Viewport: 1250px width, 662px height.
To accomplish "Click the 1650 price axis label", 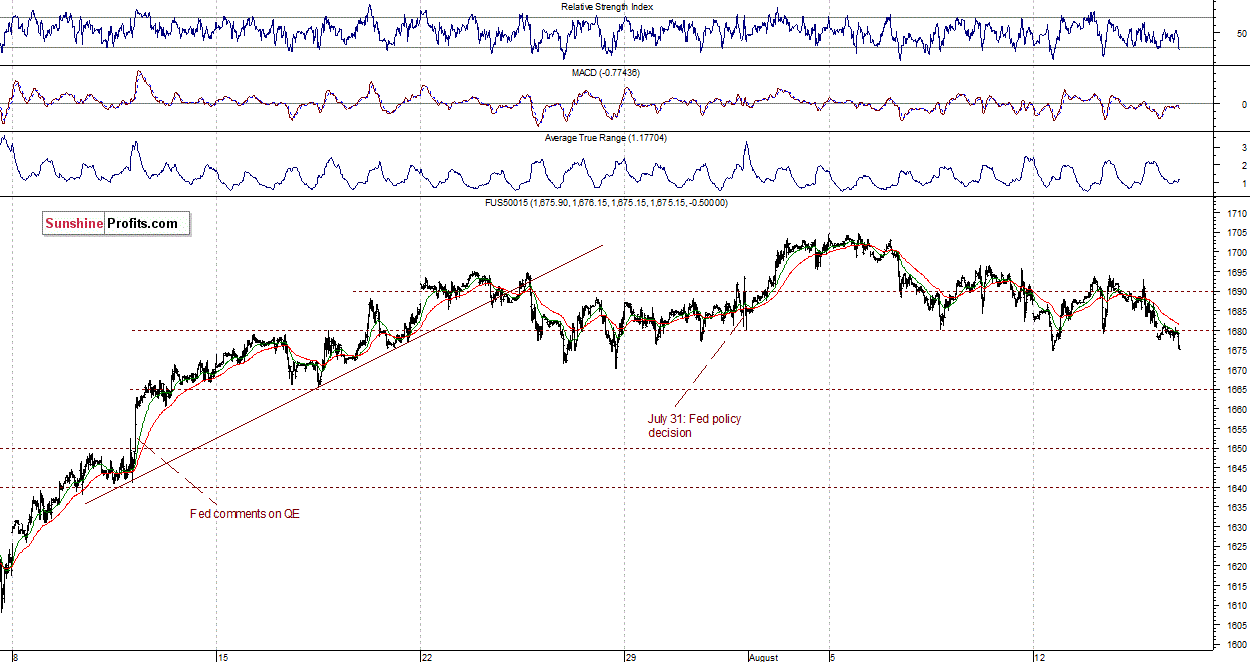I will pos(1236,449).
